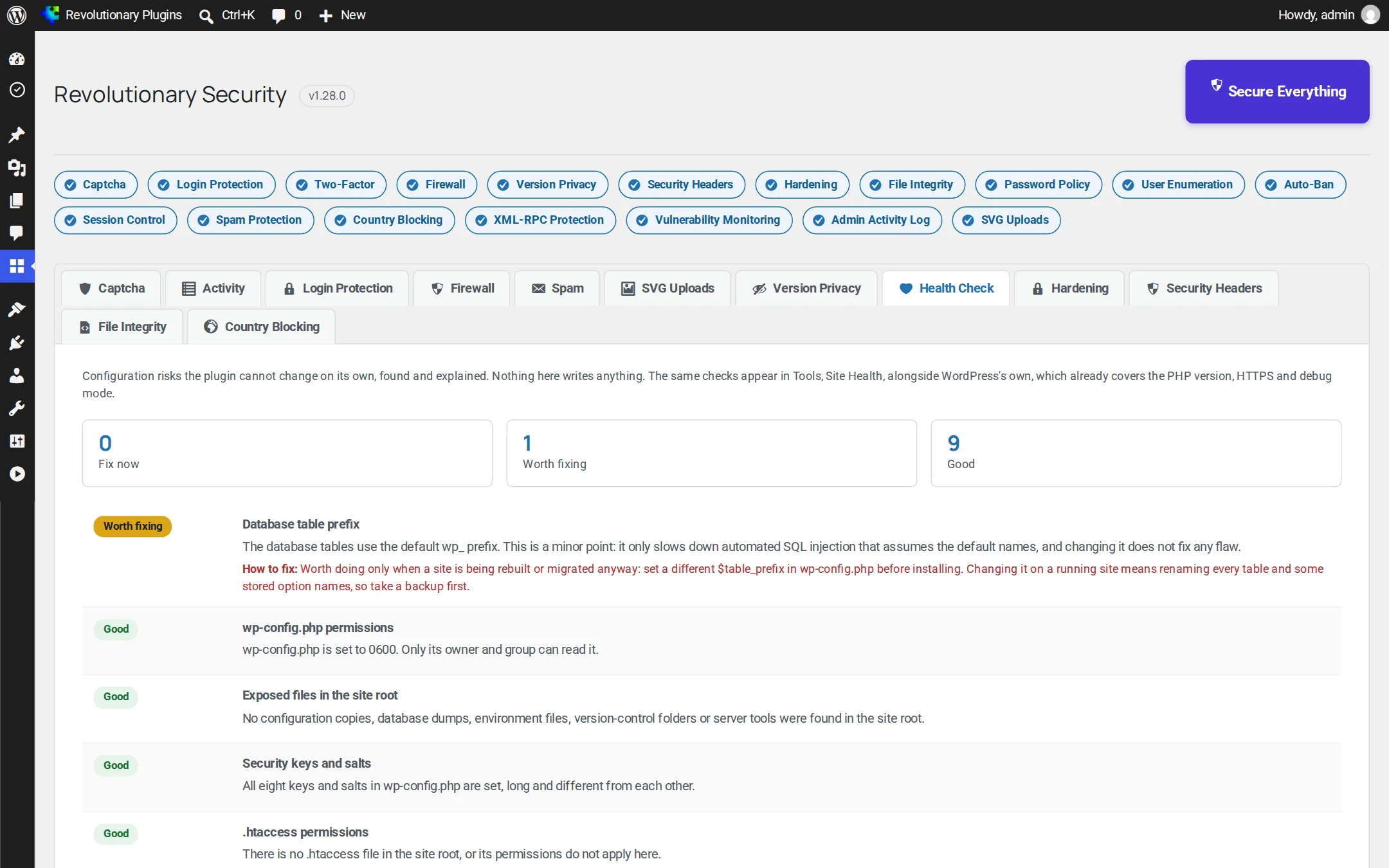Click the WordPress logo in admin bar

click(x=17, y=15)
